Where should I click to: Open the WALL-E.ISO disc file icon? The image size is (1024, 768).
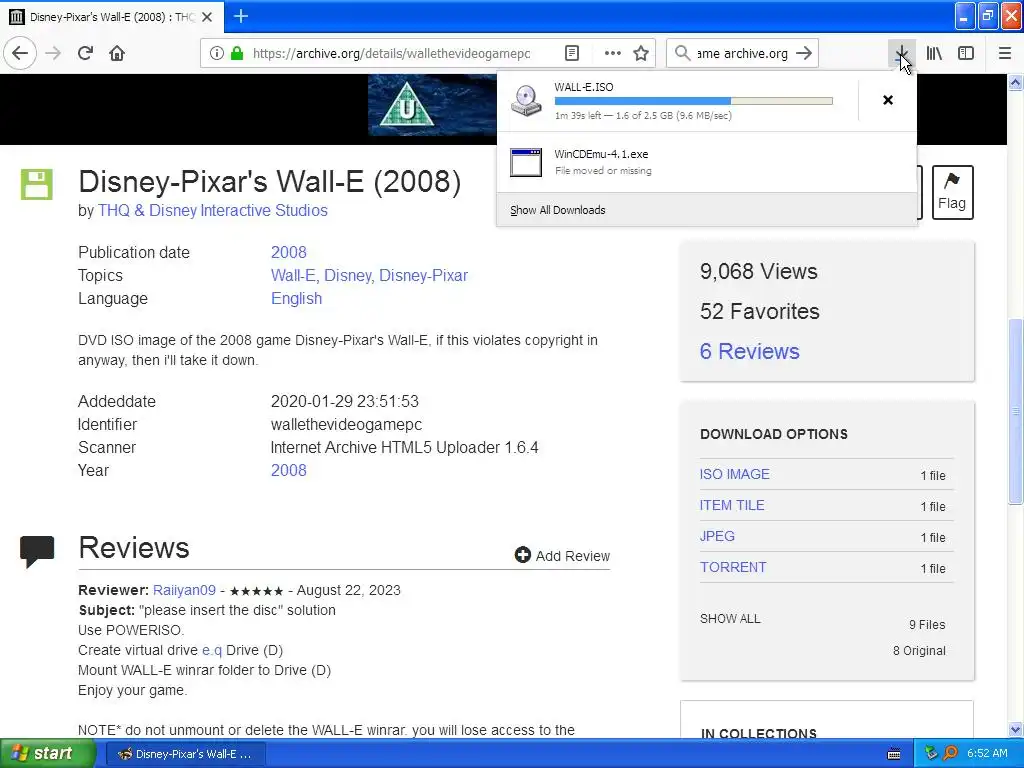pyautogui.click(x=526, y=101)
